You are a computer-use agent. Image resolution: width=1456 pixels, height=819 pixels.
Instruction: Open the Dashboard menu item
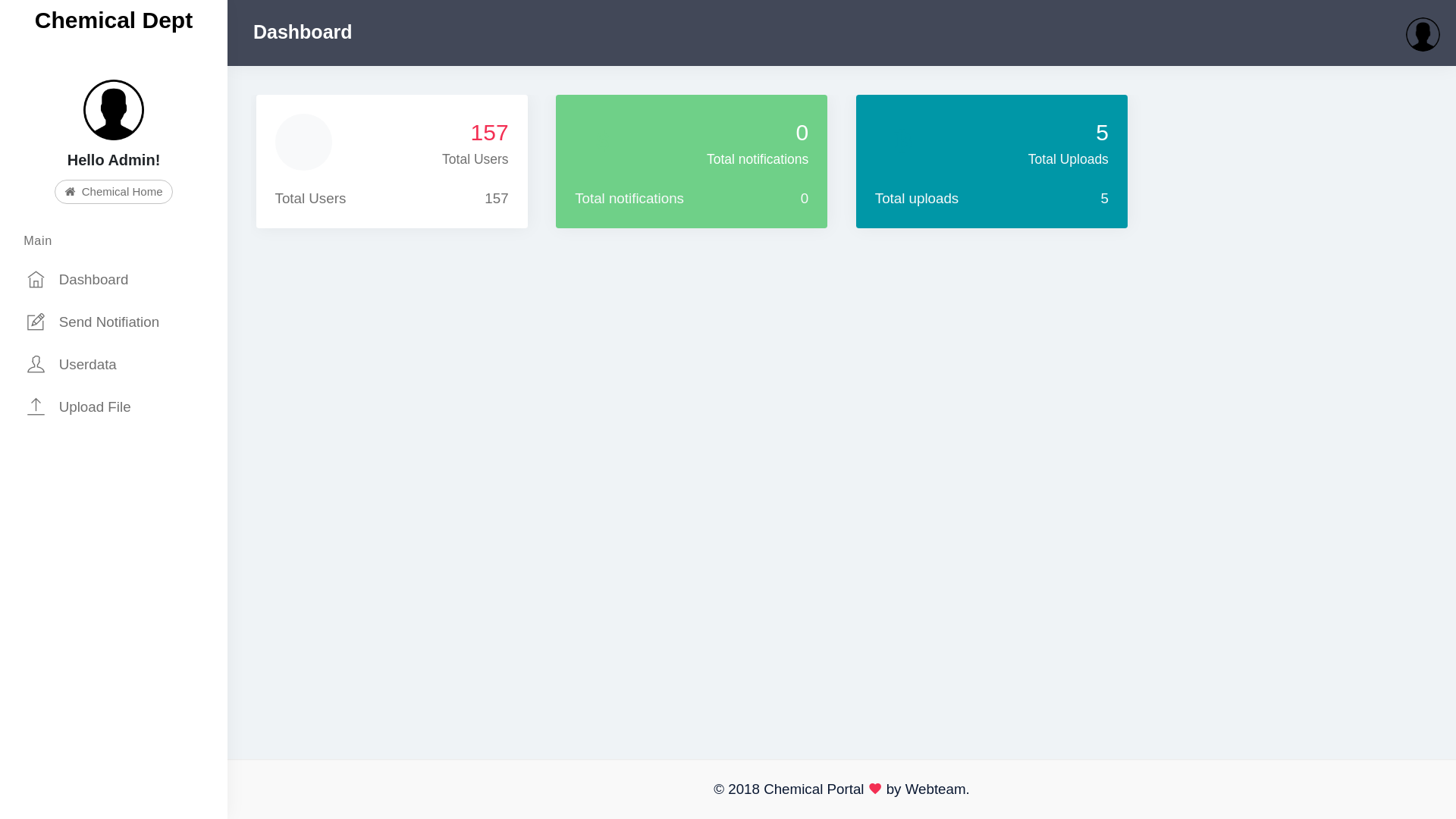pyautogui.click(x=93, y=280)
